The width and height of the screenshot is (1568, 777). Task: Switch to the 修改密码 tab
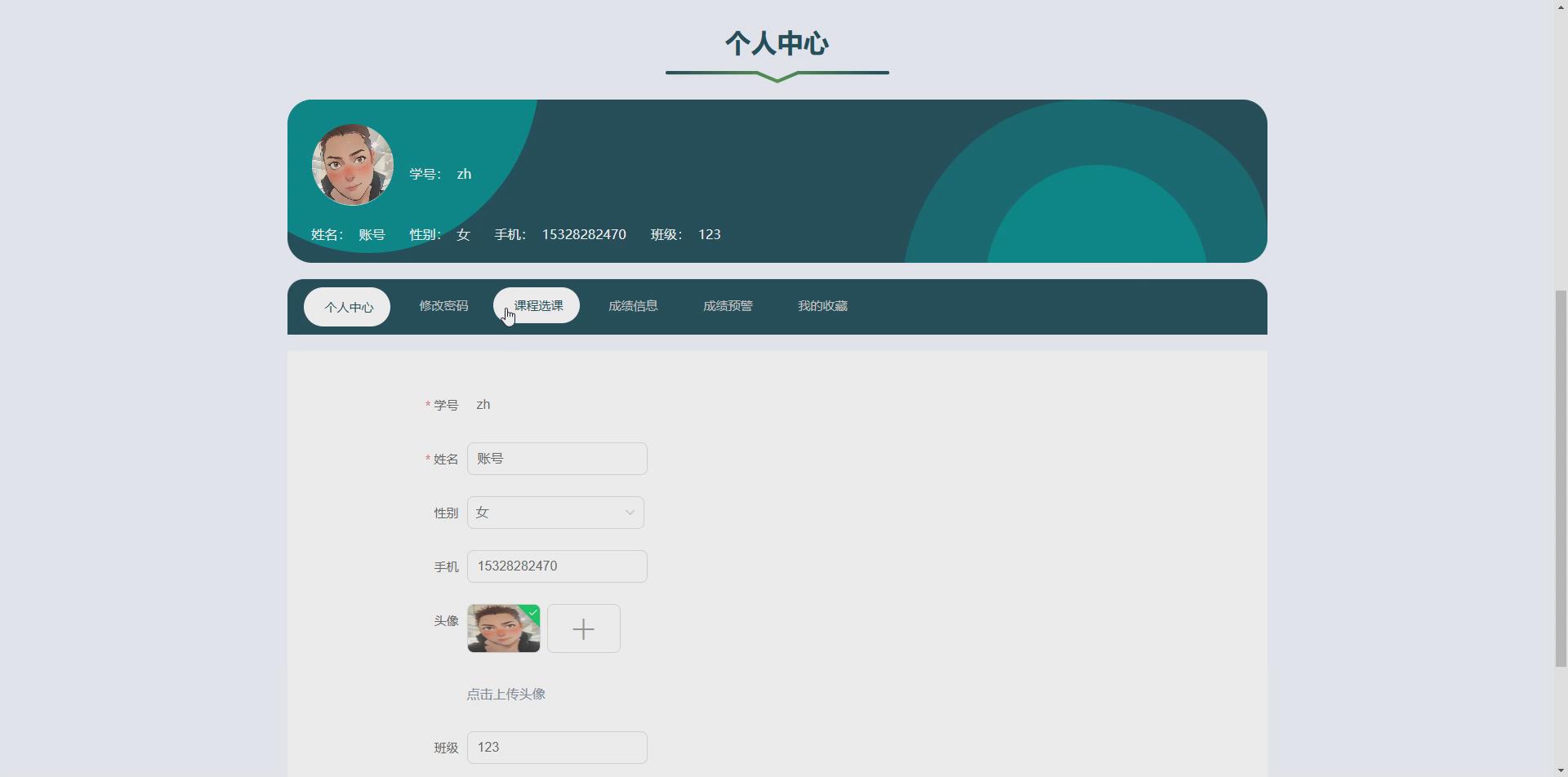[x=443, y=306]
